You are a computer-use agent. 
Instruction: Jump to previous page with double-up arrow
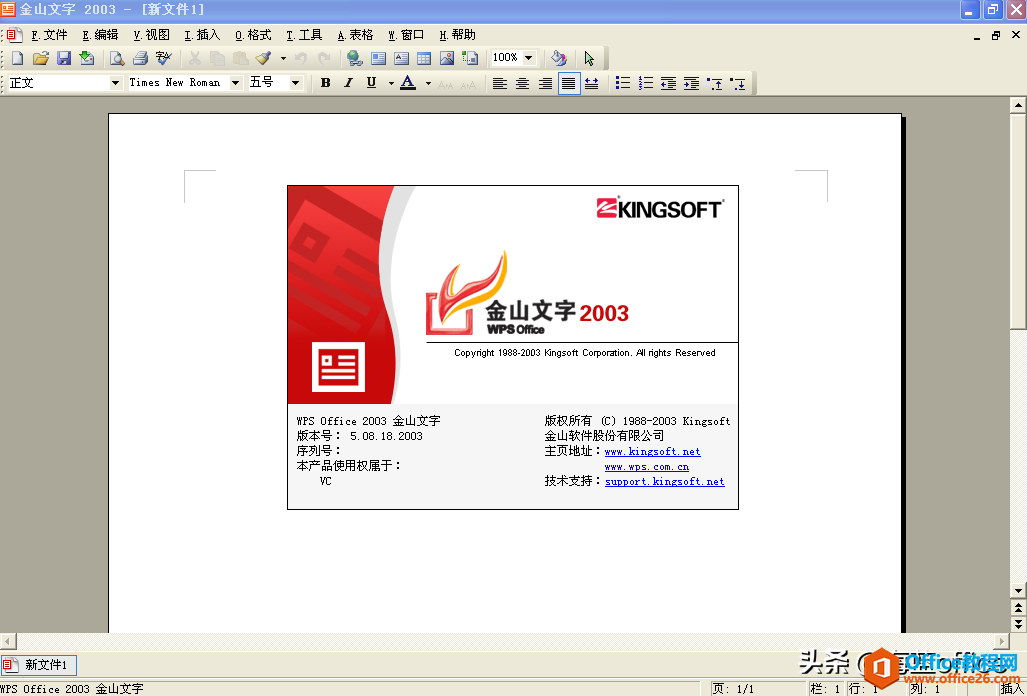(x=1018, y=607)
